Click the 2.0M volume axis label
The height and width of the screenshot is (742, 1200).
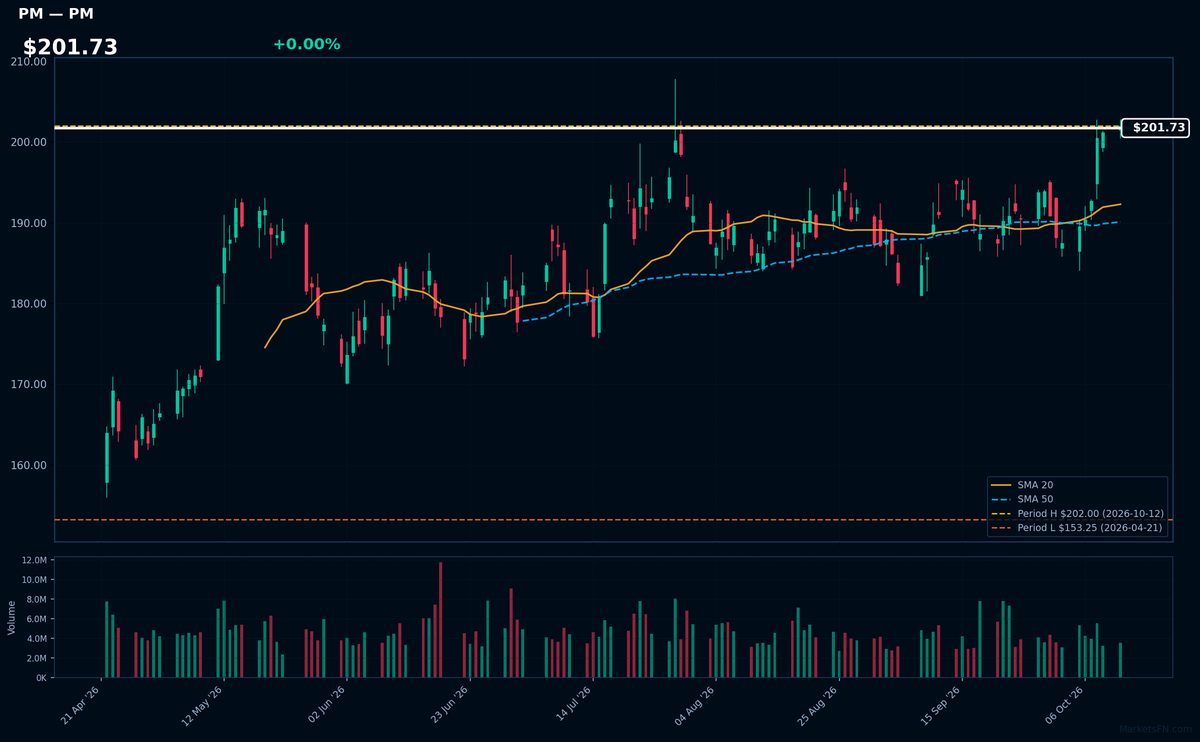coord(36,658)
